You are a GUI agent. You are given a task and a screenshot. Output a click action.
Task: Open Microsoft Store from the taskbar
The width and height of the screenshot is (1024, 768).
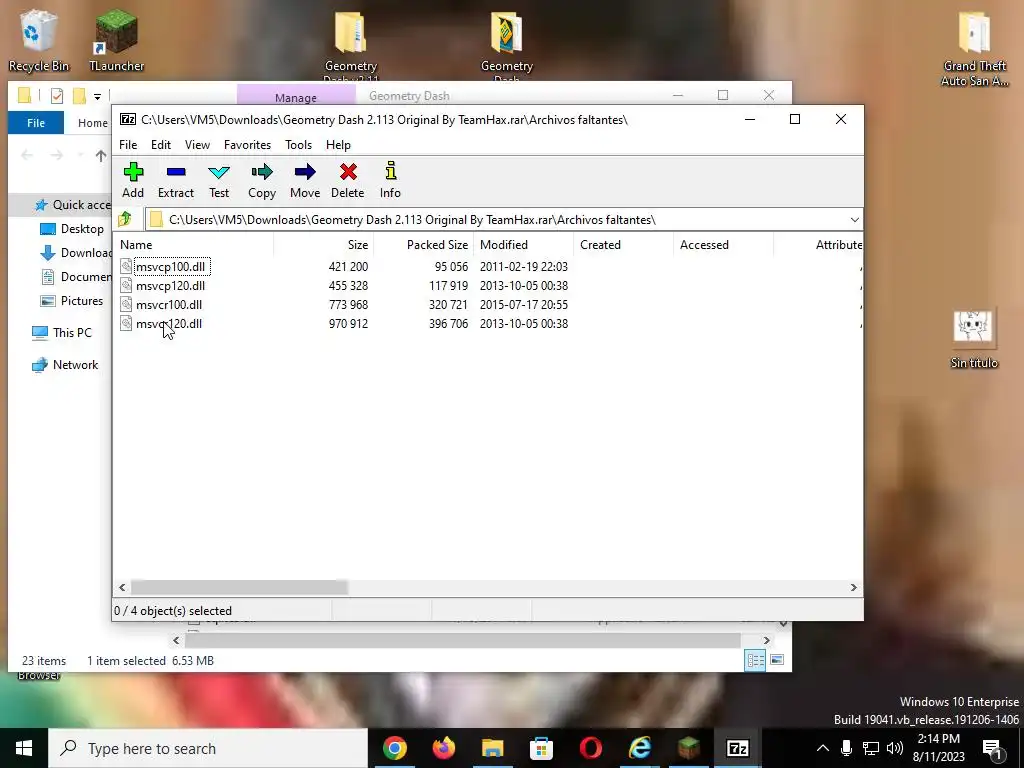[x=541, y=748]
